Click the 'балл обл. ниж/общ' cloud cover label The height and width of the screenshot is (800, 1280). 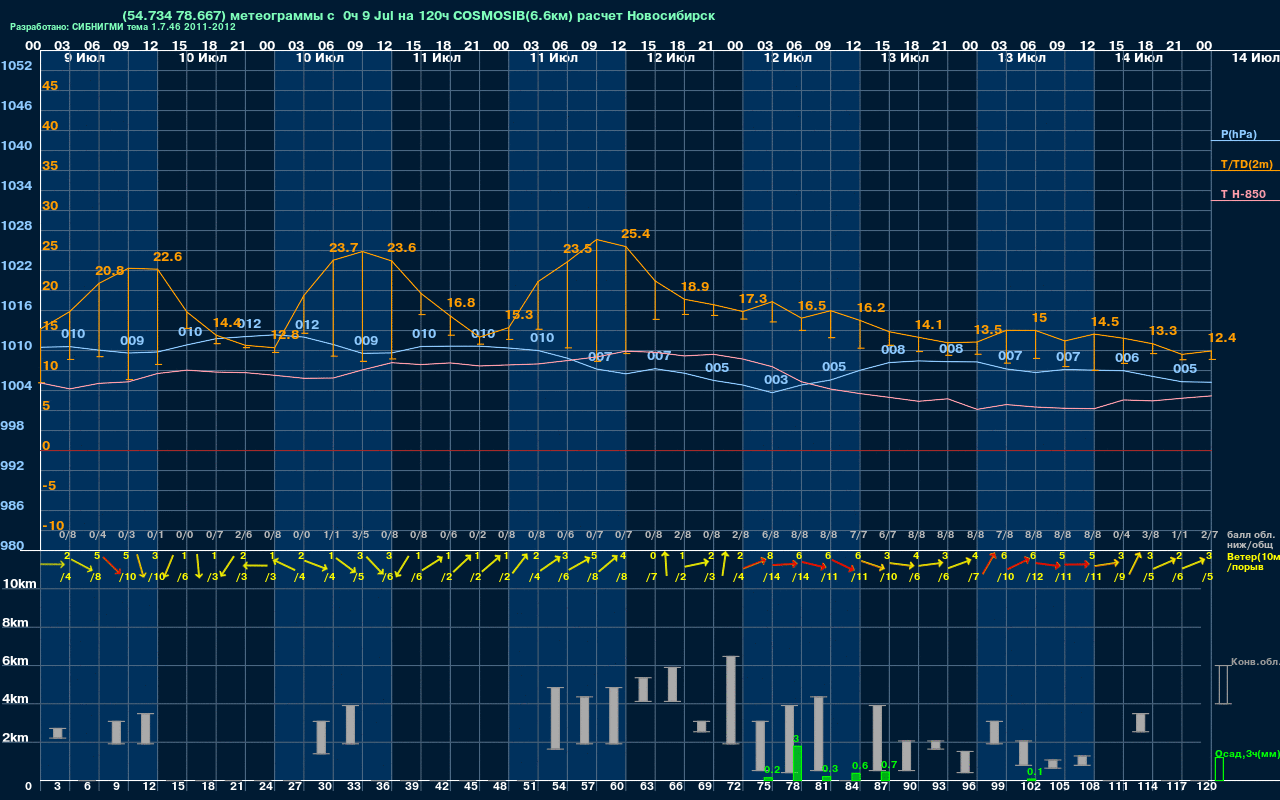[1250, 540]
